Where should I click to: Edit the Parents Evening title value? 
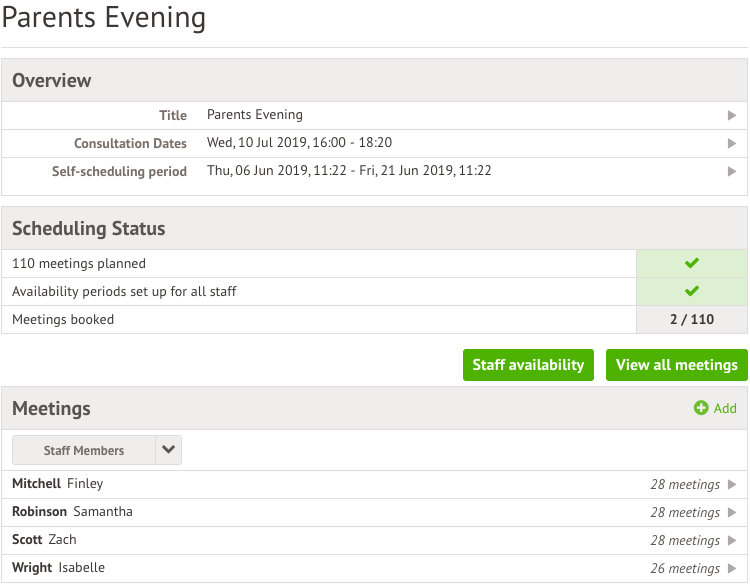pyautogui.click(x=255, y=115)
